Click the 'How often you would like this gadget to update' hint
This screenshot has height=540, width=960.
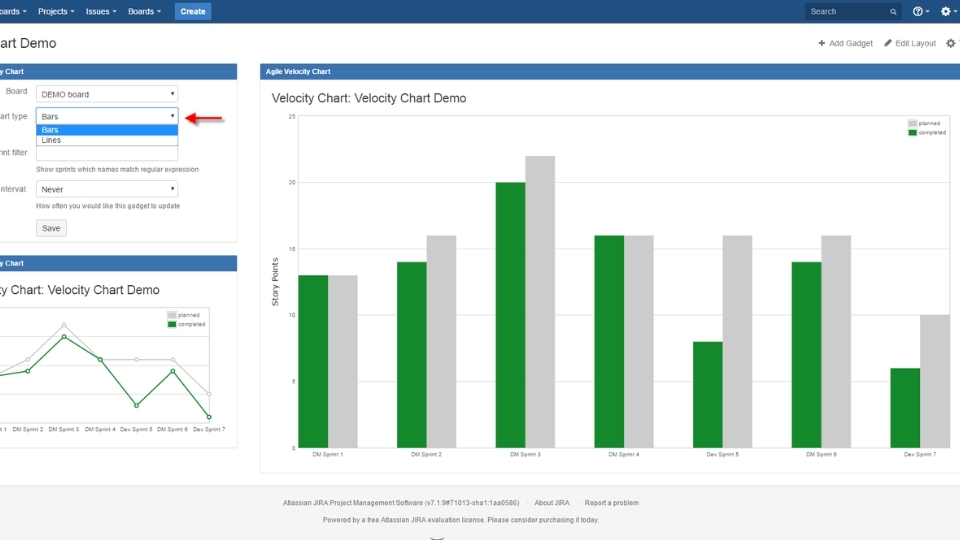coord(108,206)
